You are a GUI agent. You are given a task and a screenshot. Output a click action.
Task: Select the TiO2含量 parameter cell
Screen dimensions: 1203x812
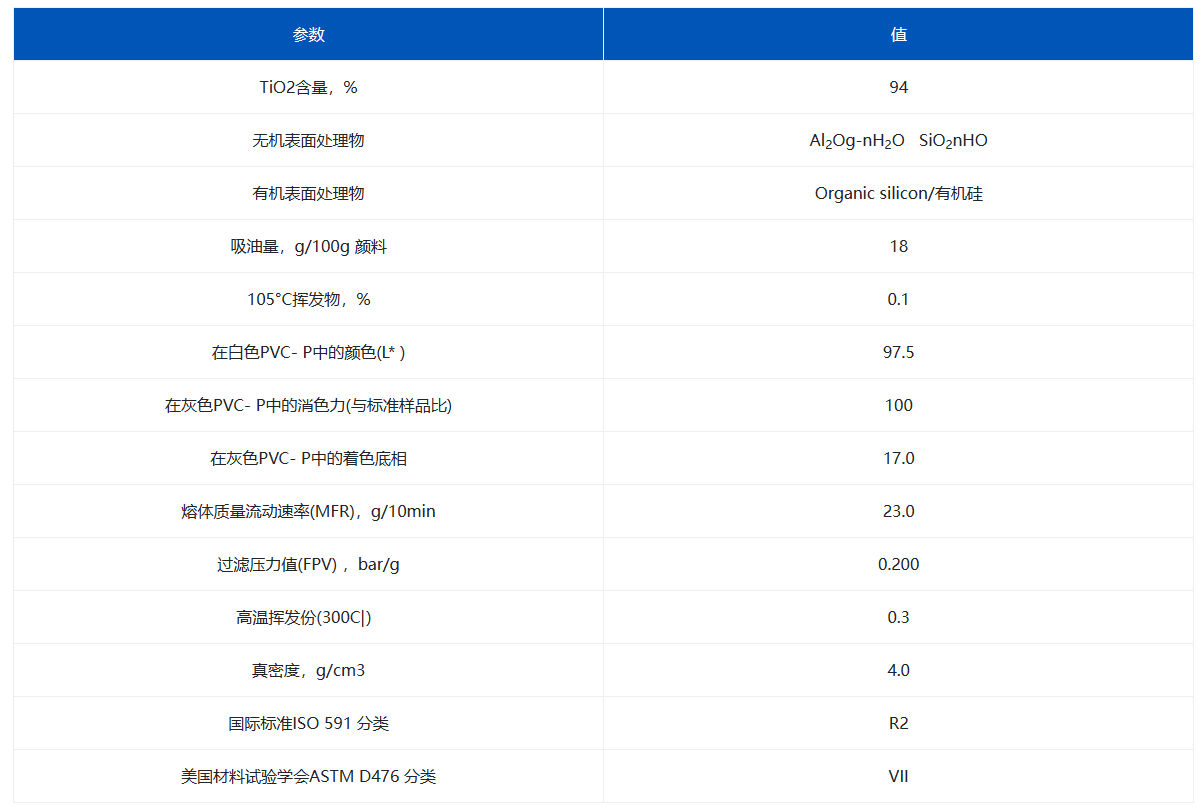click(x=308, y=87)
